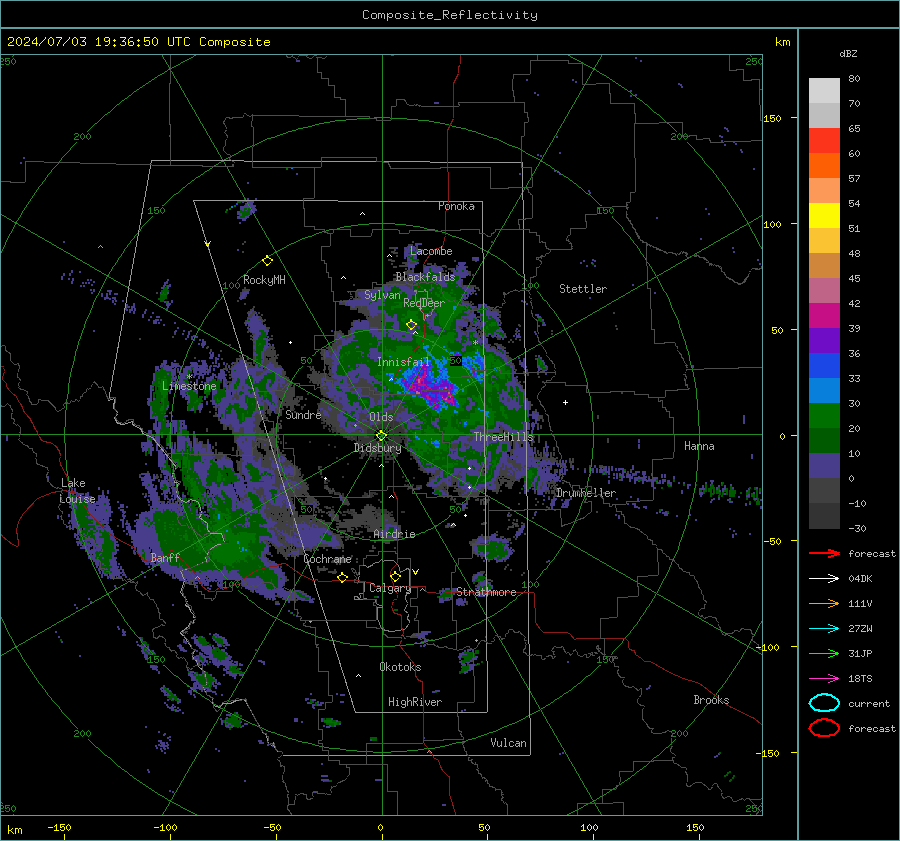Click the bright green 20-30 dBZ swatch
This screenshot has width=900, height=841.
pos(824,416)
